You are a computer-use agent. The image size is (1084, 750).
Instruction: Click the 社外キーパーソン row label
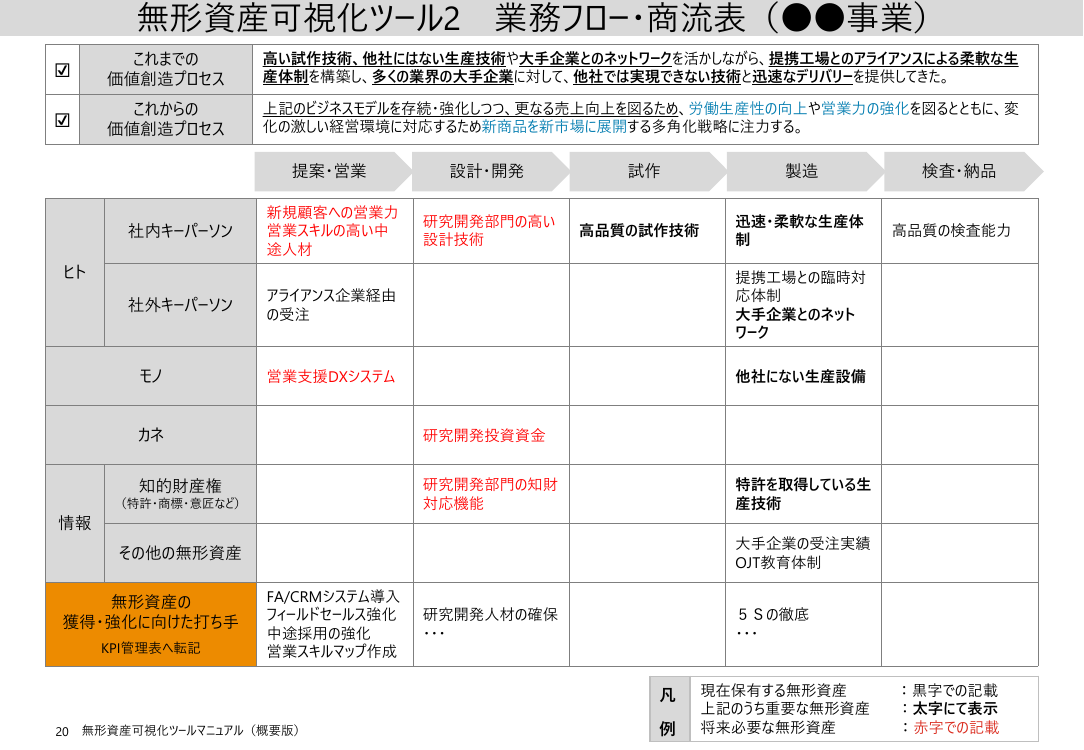[x=180, y=305]
